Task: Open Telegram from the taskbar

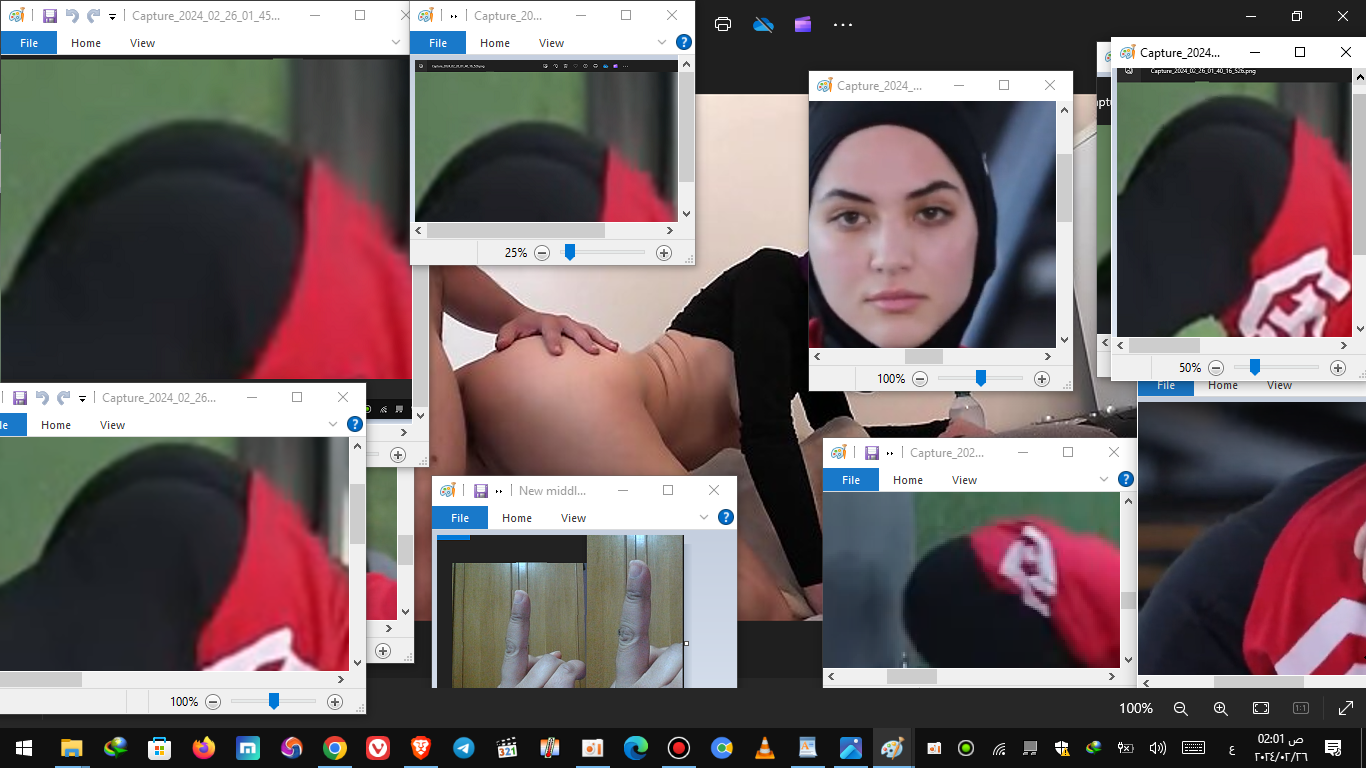Action: pos(464,748)
